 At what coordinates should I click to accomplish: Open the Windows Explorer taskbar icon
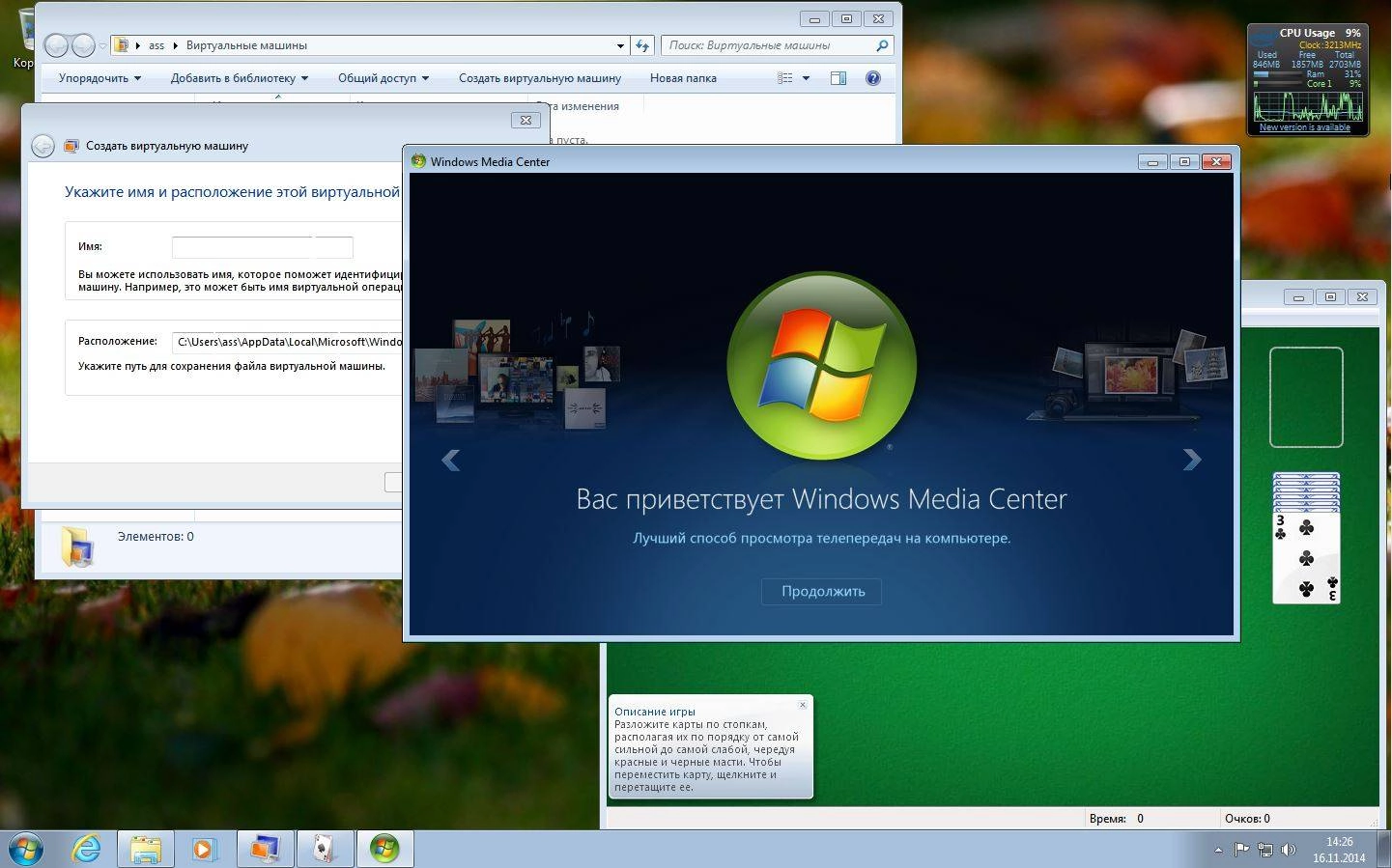146,850
